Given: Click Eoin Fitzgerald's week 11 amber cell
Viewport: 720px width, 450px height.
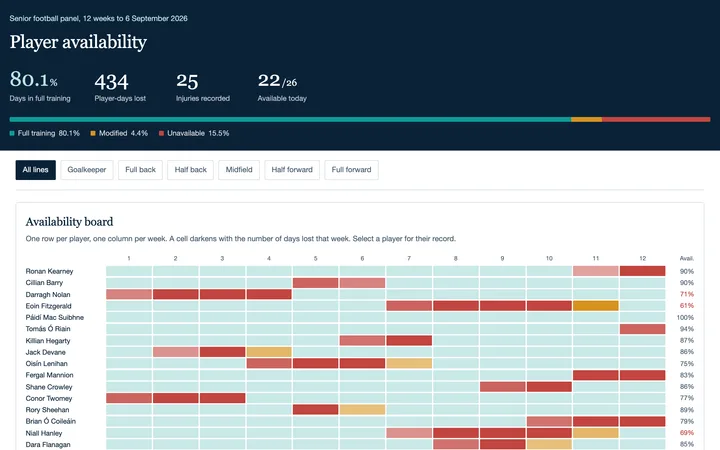Looking at the screenshot, I should [x=596, y=306].
